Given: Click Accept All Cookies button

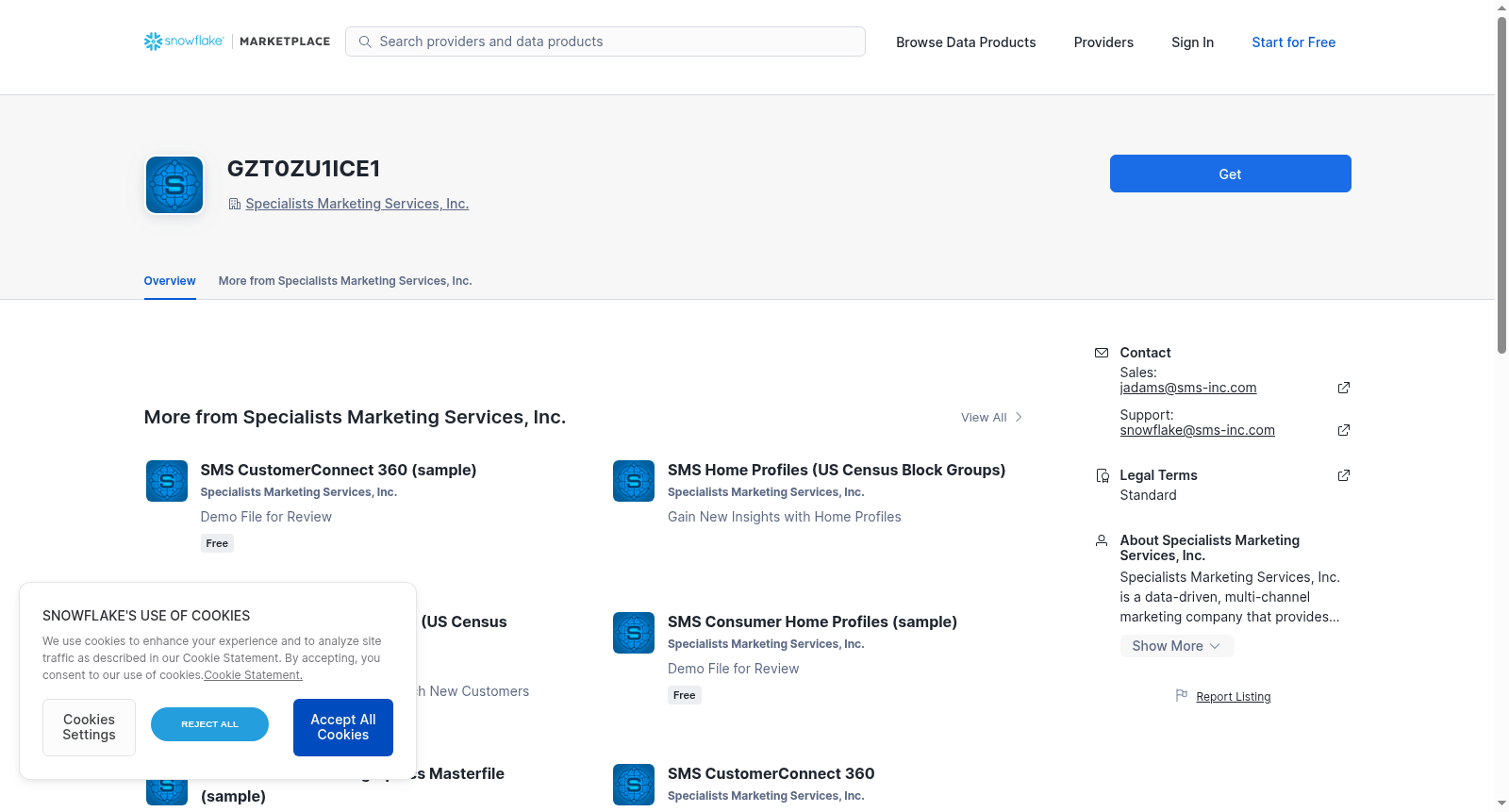Looking at the screenshot, I should pos(343,727).
